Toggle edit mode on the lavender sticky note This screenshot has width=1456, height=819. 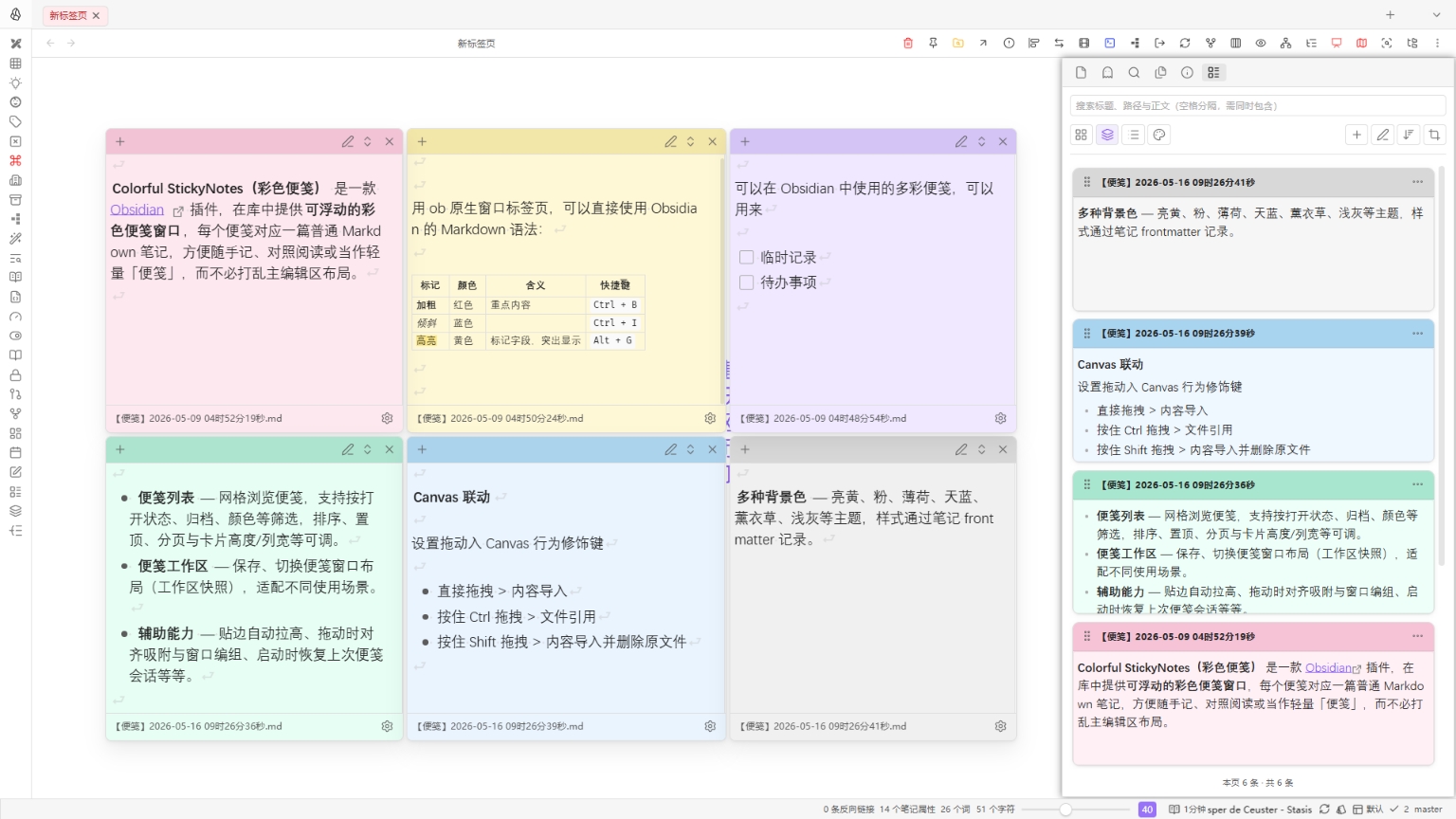(x=961, y=141)
